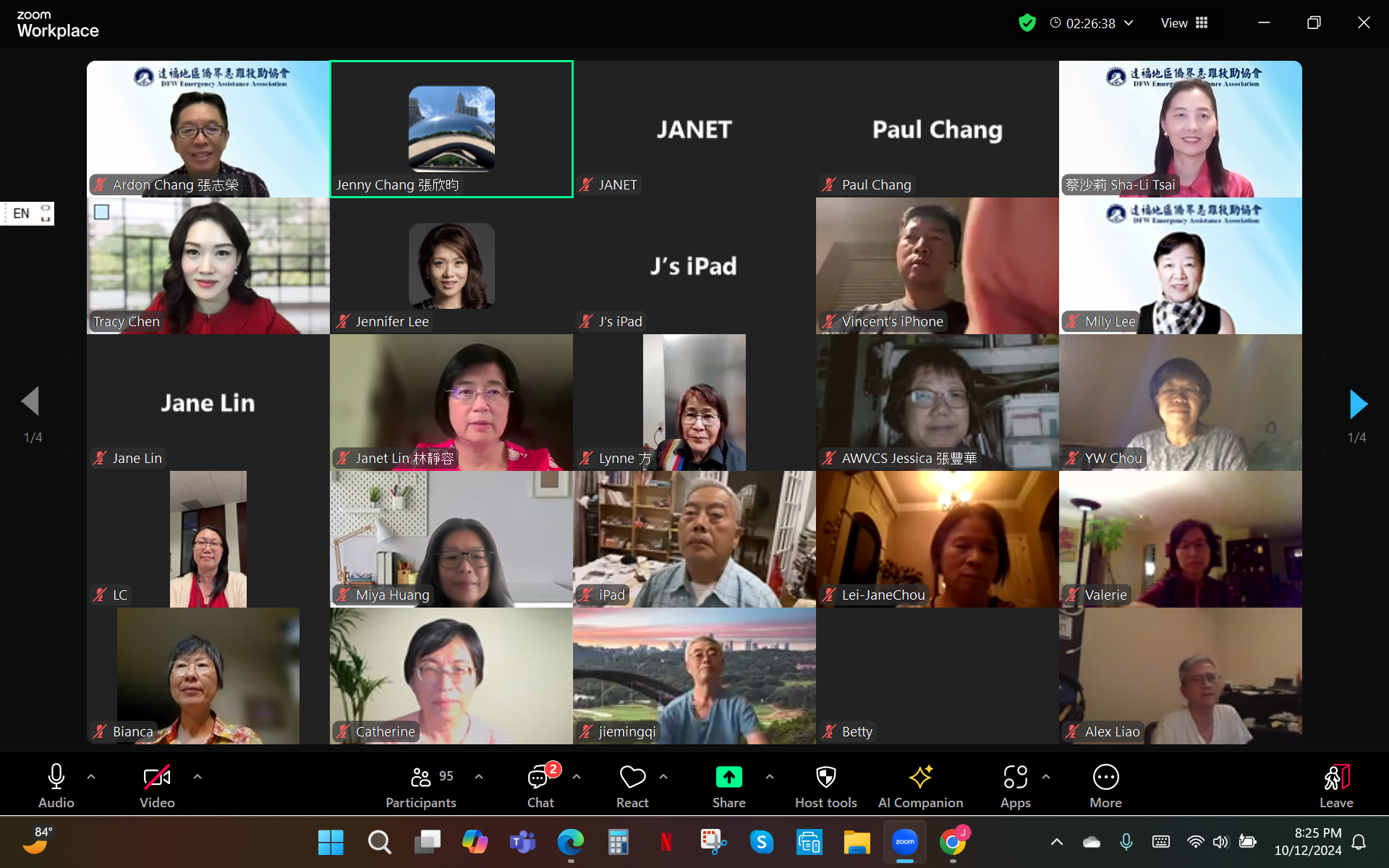This screenshot has height=868, width=1389.
Task: Select Jenny Chang's video tile
Action: [451, 129]
